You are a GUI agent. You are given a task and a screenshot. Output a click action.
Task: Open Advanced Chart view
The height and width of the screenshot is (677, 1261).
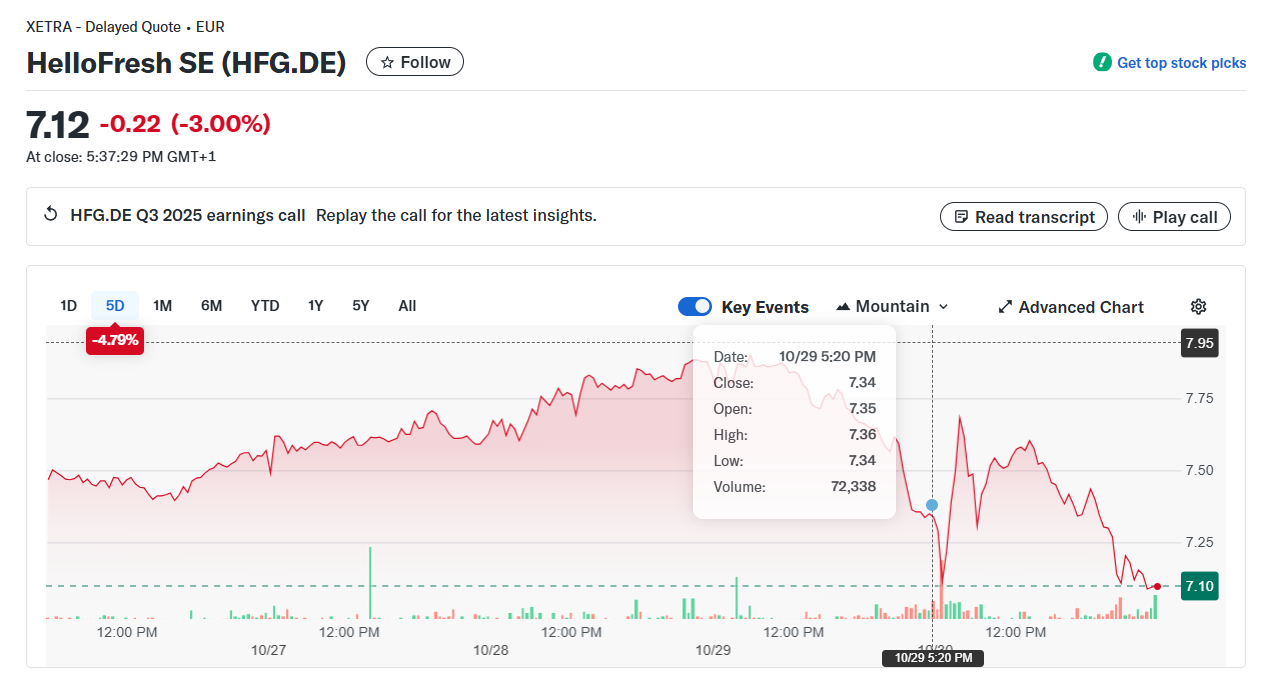tap(1071, 307)
